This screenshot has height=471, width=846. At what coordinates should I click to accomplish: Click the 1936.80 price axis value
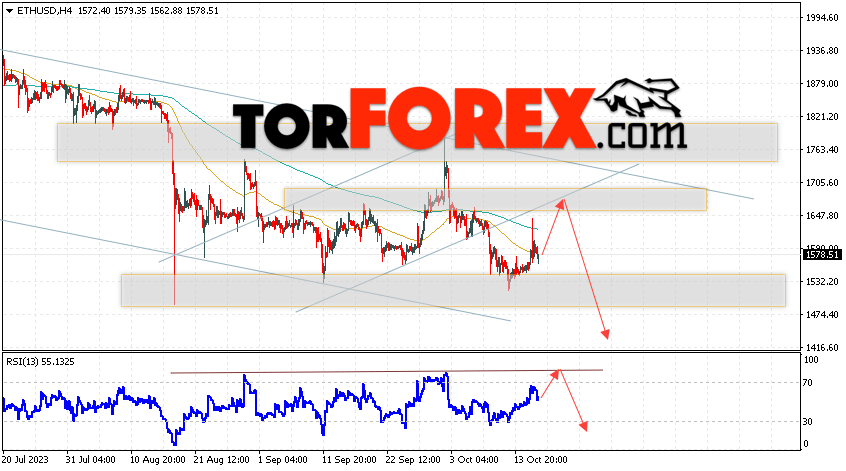pyautogui.click(x=822, y=51)
